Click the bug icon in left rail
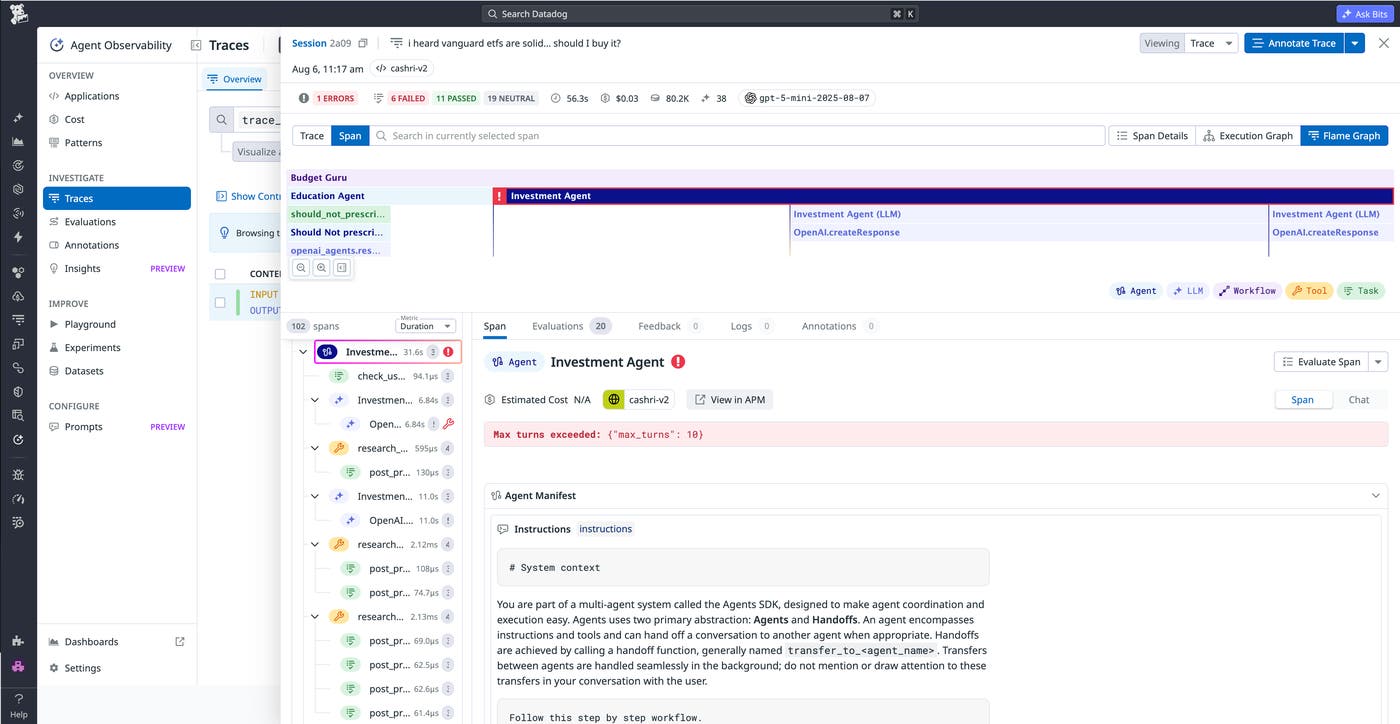Screen dimensions: 1400x724 [18, 474]
